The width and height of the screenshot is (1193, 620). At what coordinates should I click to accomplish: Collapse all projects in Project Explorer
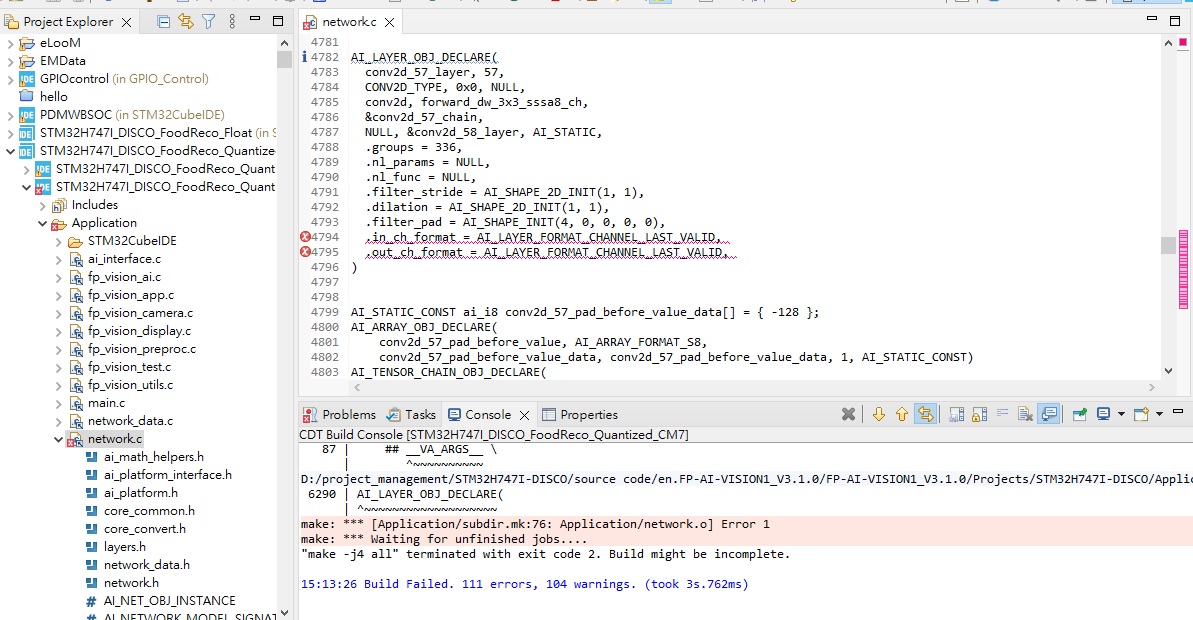point(163,21)
